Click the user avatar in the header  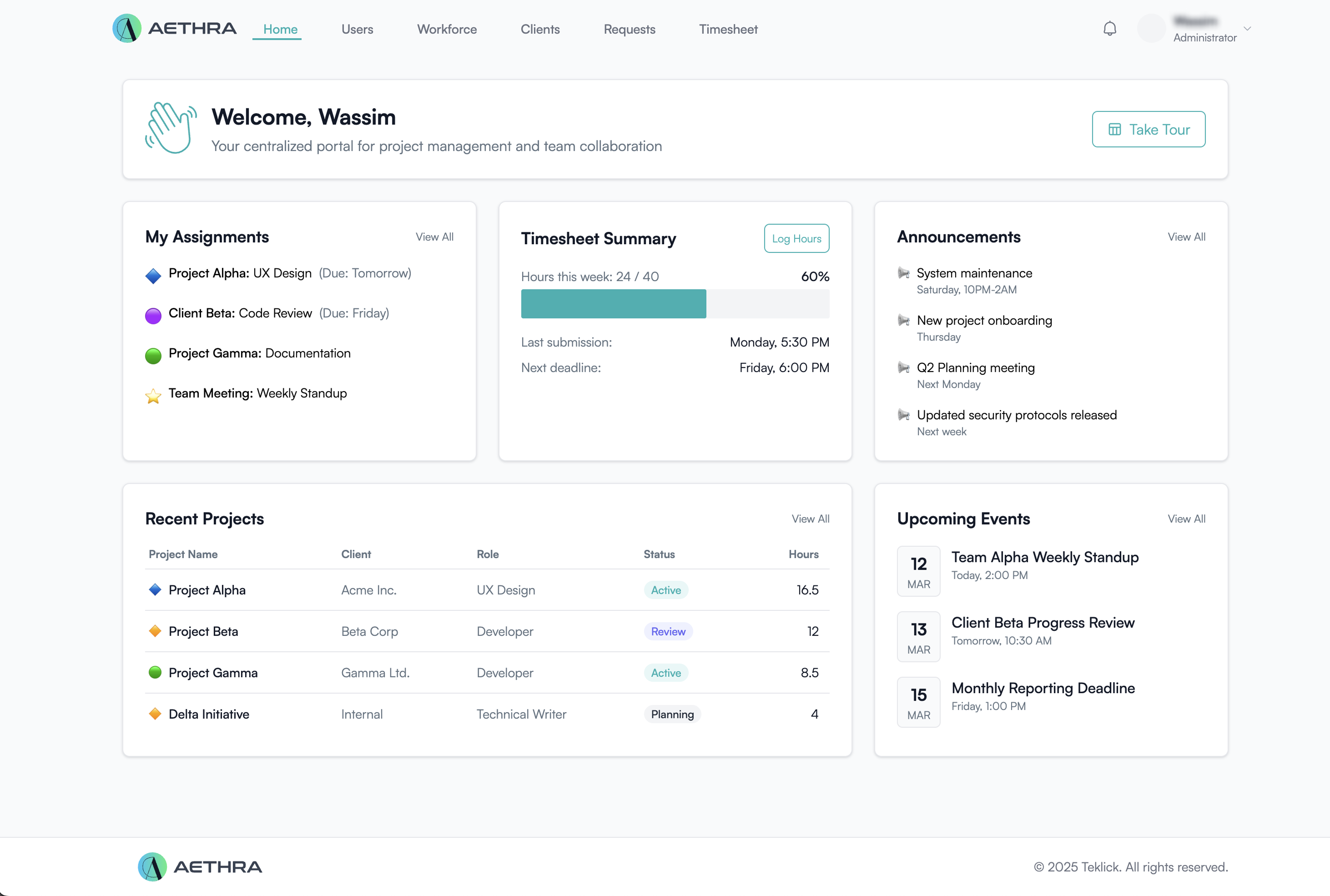1151,29
